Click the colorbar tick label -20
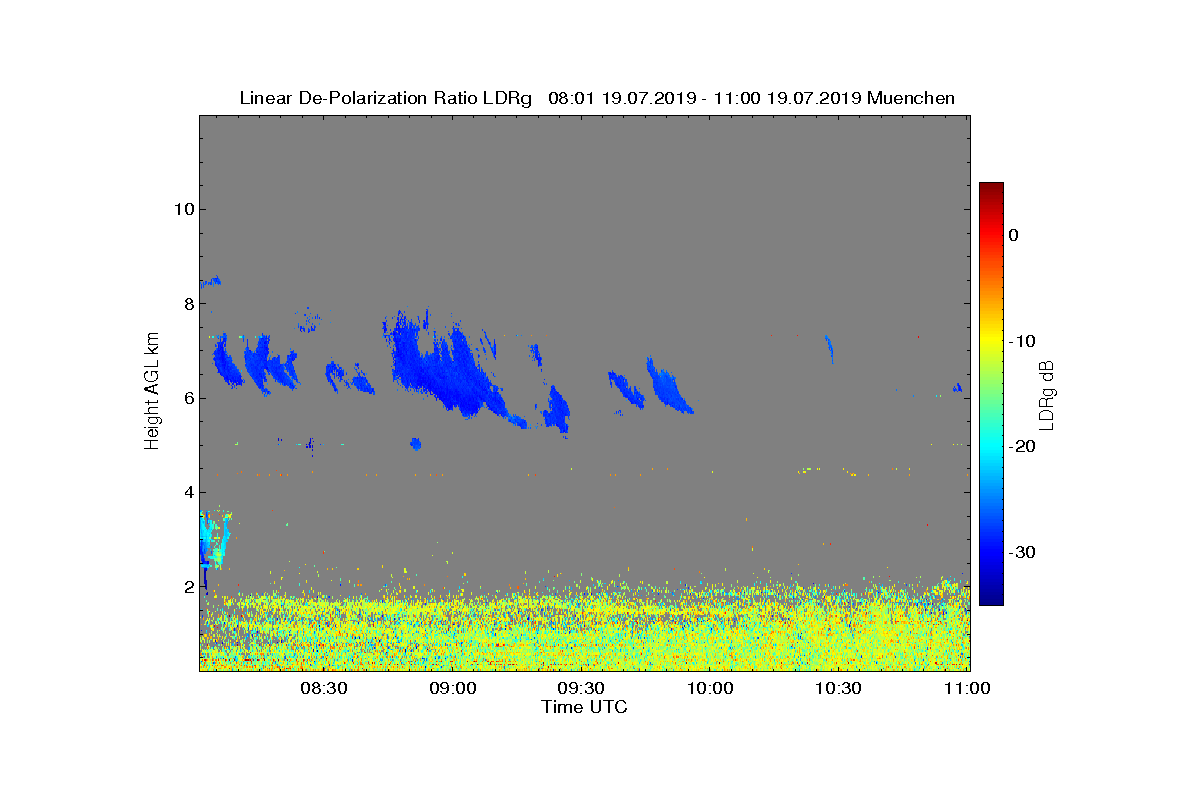The image size is (1200, 800). 1021,447
